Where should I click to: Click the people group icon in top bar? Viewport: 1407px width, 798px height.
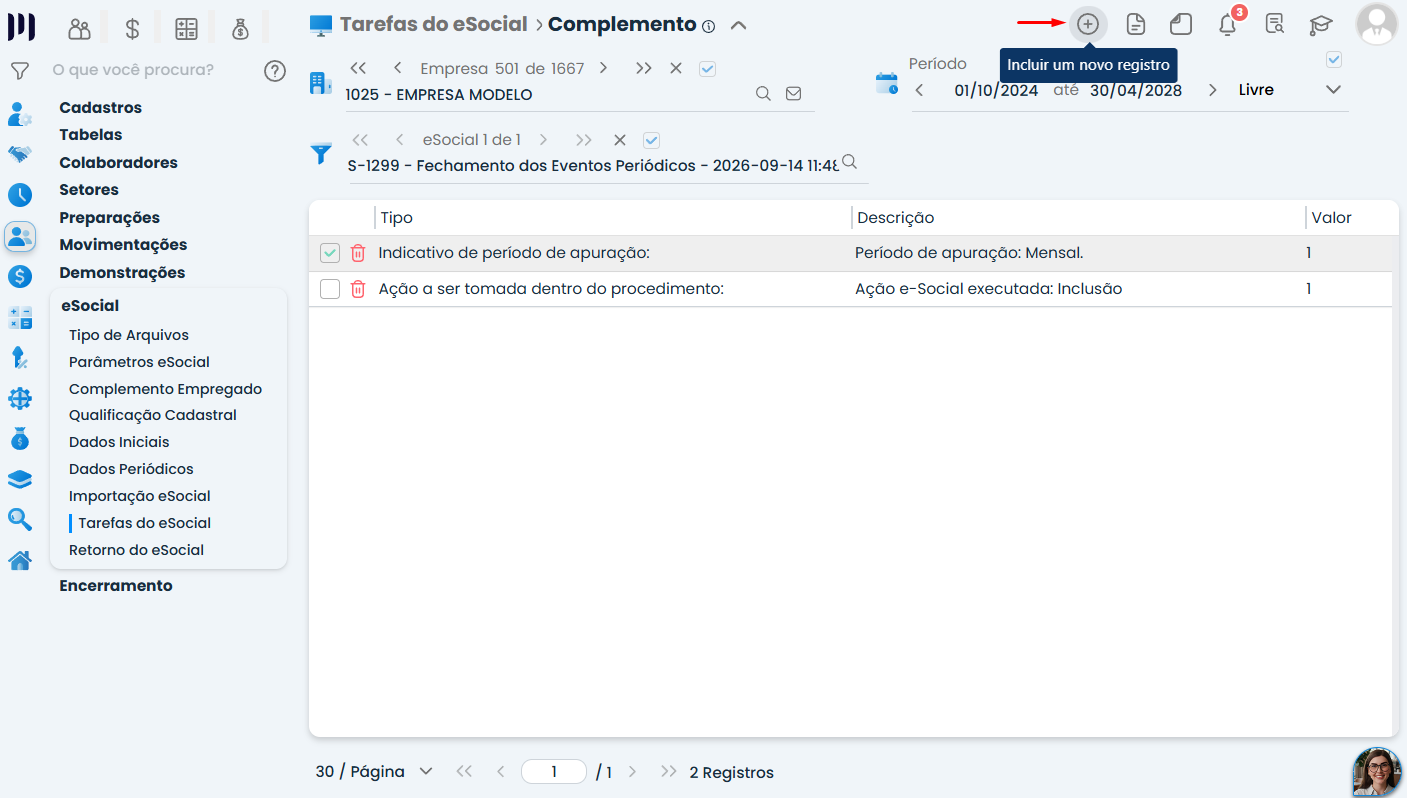(x=79, y=28)
